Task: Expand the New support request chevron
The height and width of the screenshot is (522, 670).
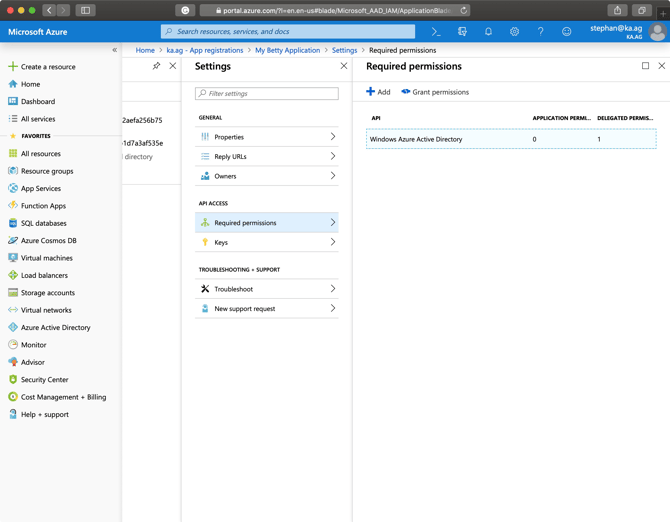Action: (332, 308)
